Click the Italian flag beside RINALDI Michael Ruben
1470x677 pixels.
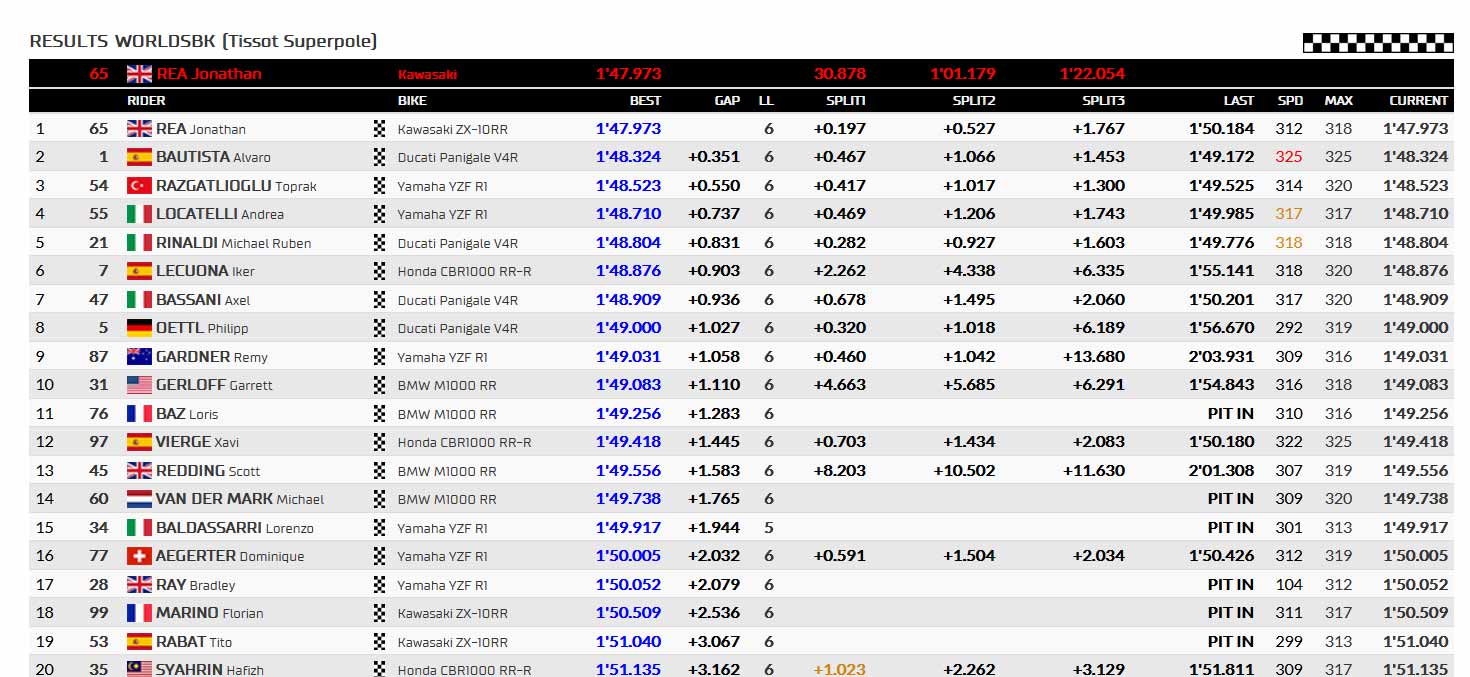pyautogui.click(x=139, y=242)
